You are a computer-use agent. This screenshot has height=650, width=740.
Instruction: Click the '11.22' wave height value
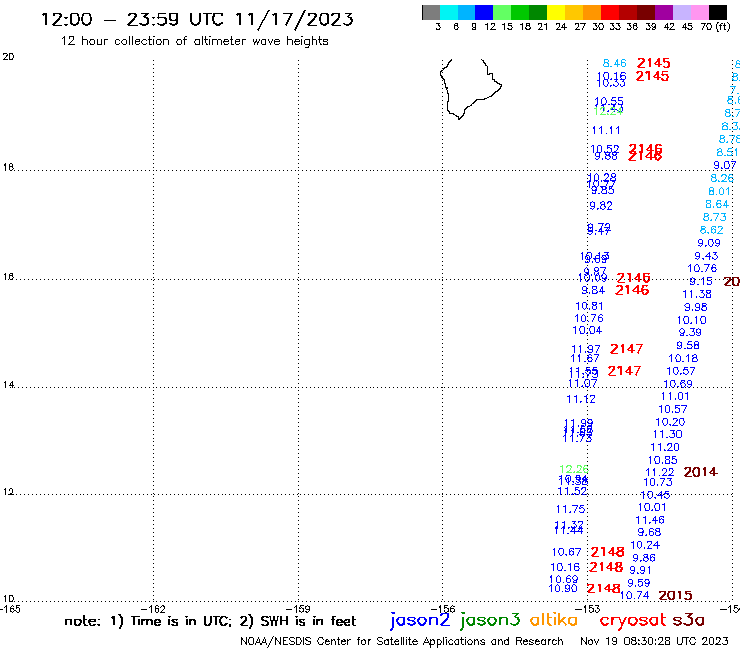660,473
